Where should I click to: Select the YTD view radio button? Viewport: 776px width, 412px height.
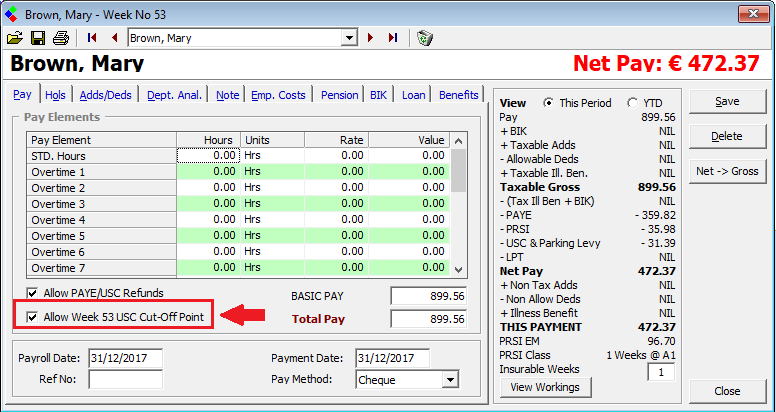[632, 103]
